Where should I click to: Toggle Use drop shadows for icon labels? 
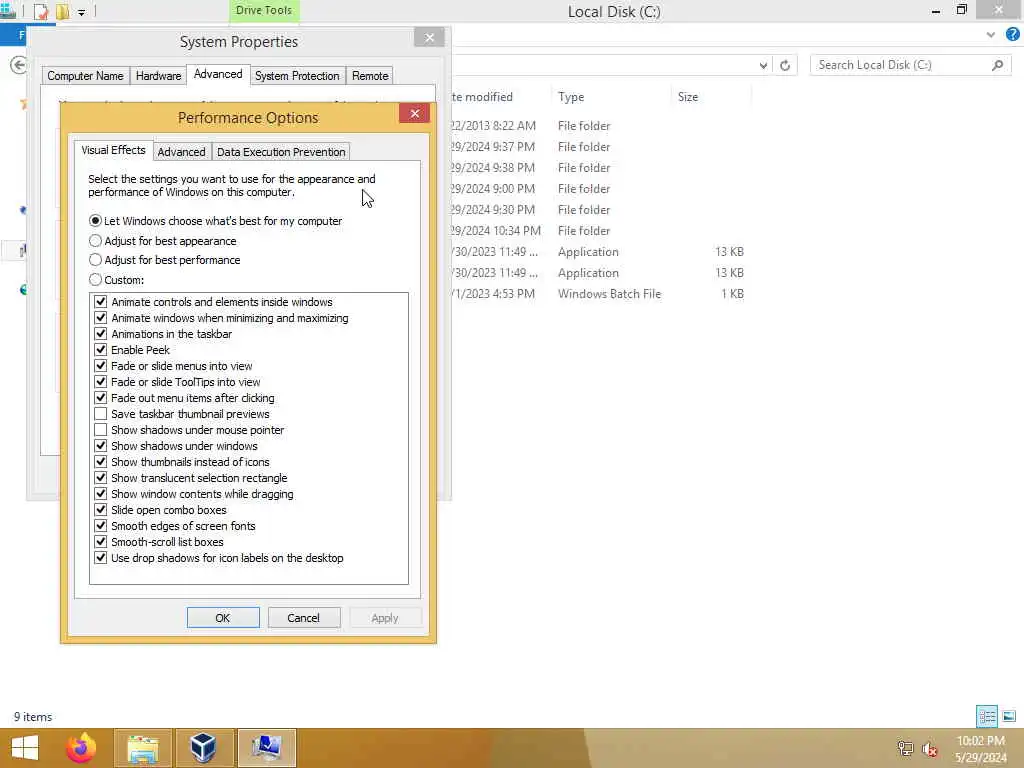[x=101, y=558]
